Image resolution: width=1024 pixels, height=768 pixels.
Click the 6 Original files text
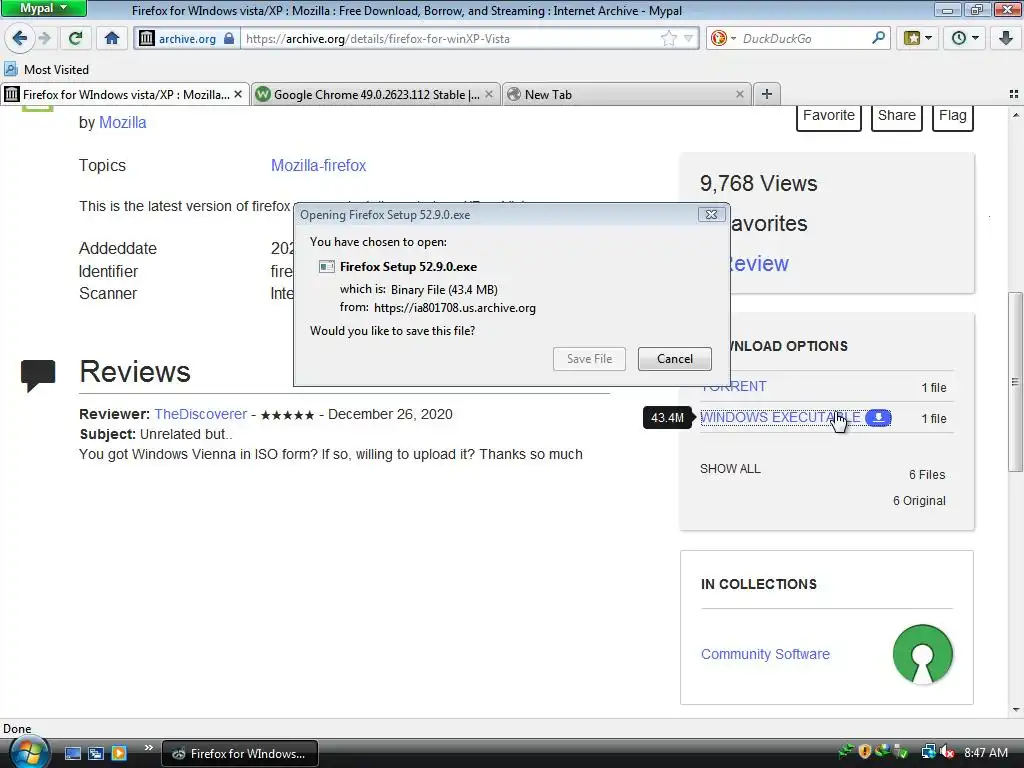(919, 501)
